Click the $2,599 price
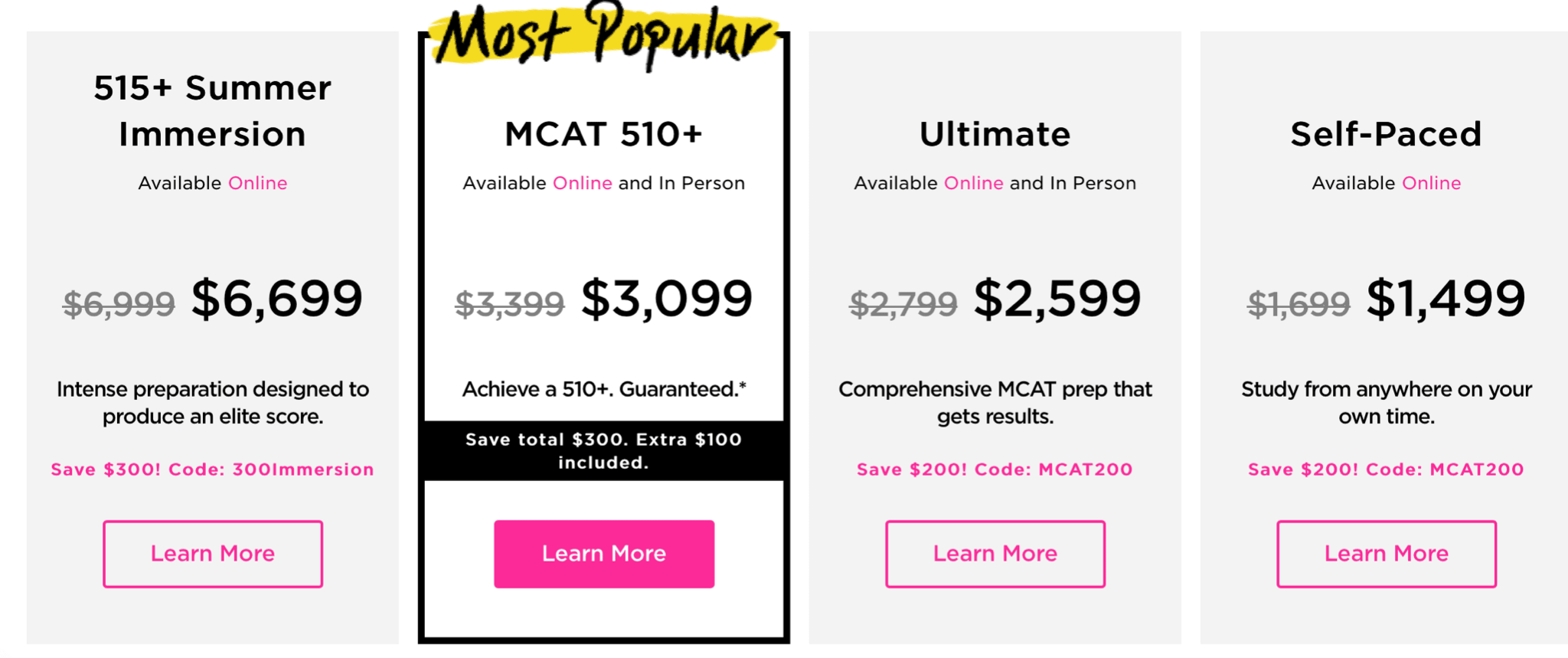Image resolution: width=1568 pixels, height=658 pixels. [1057, 299]
